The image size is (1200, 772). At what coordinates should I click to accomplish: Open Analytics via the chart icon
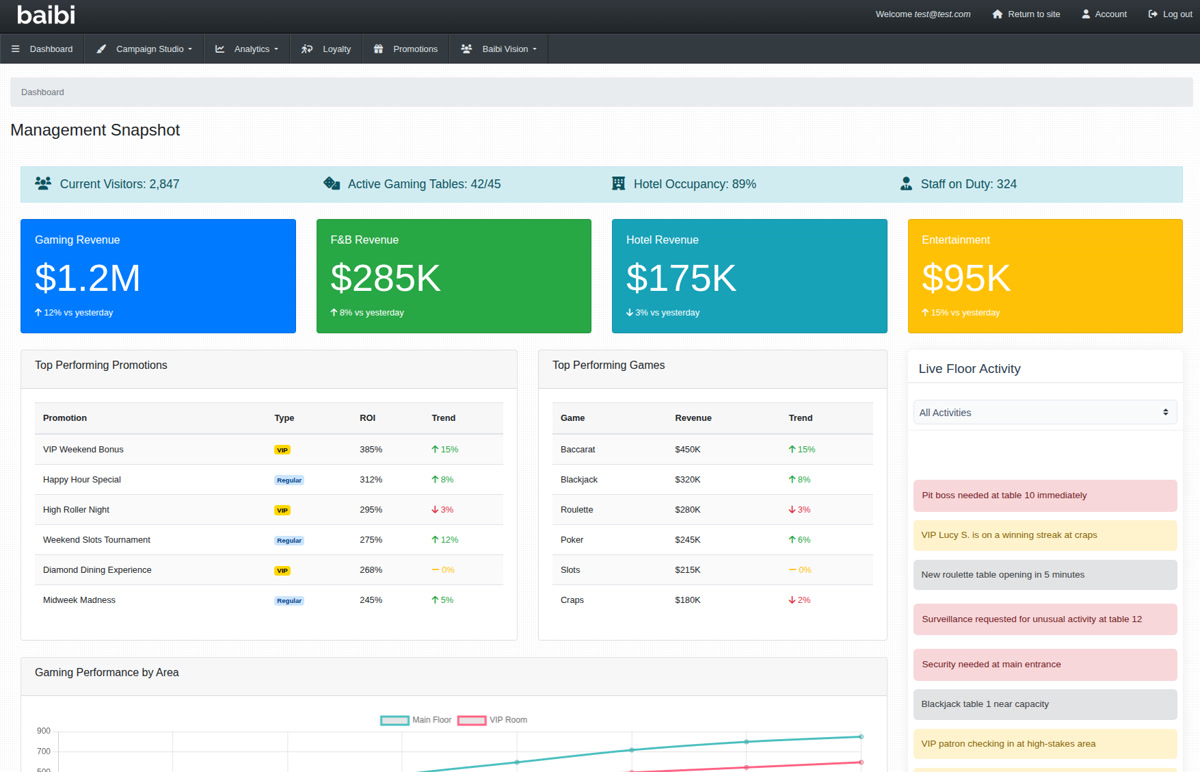(x=220, y=48)
